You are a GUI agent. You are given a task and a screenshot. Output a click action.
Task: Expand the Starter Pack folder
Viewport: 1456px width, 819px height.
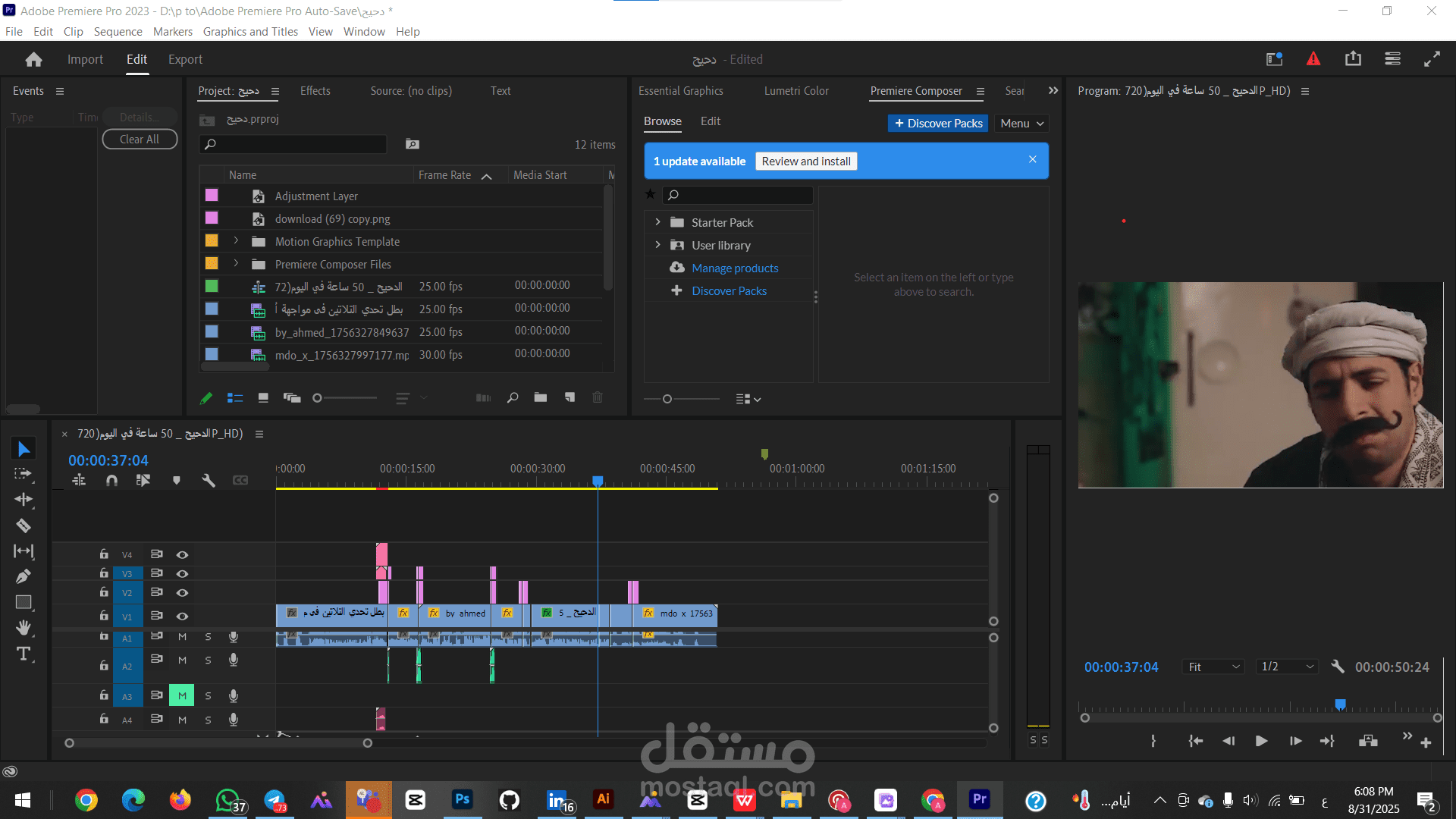tap(657, 221)
